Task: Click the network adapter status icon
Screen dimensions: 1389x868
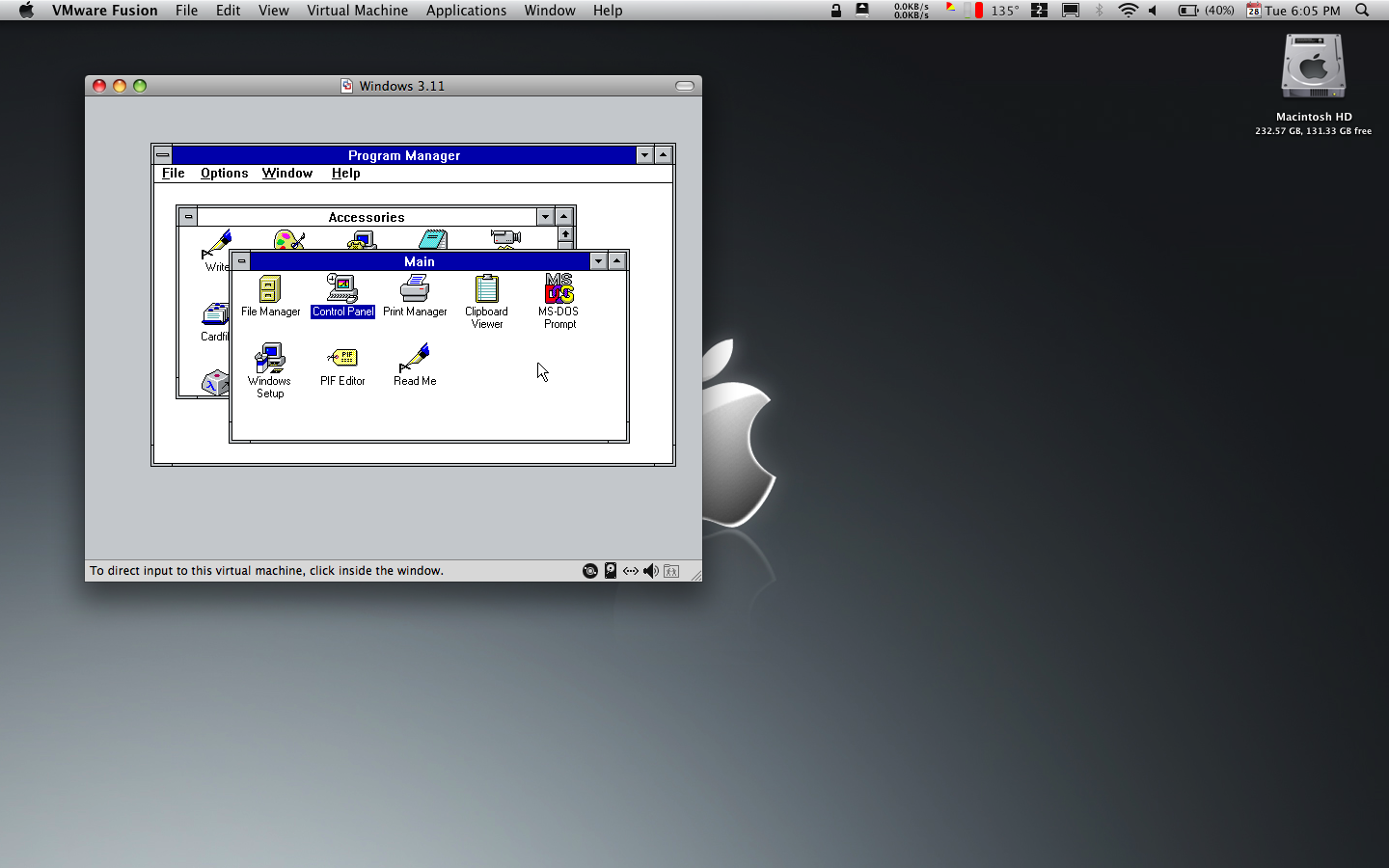Action: click(631, 571)
